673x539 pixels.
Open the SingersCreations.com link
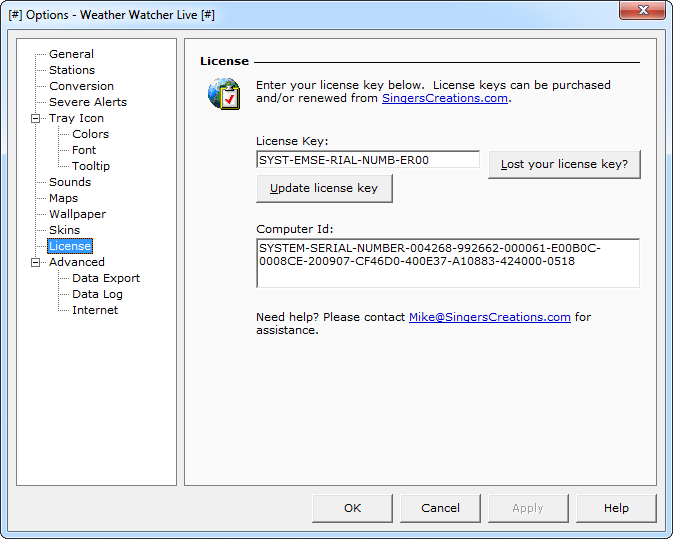(x=445, y=98)
